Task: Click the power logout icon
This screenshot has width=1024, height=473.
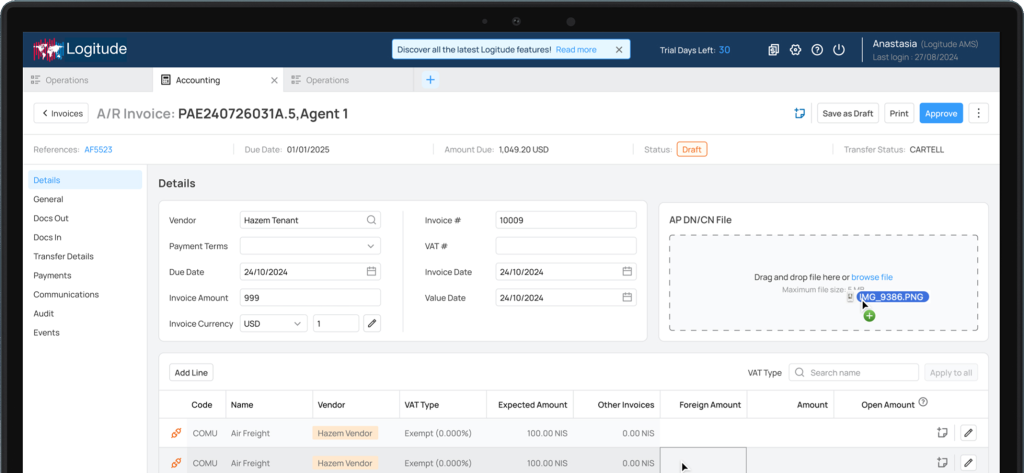Action: (839, 50)
